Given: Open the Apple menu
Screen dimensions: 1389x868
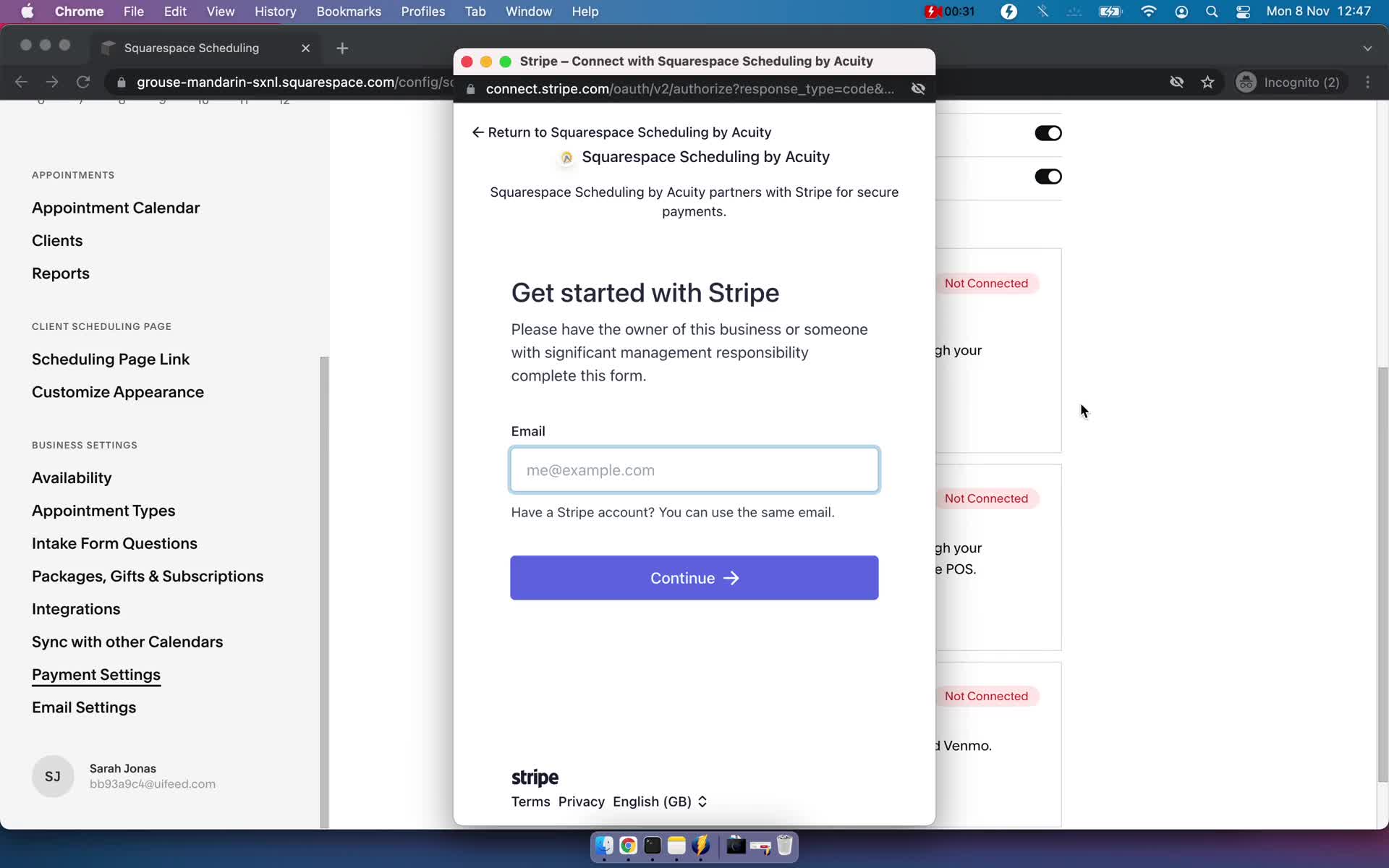Looking at the screenshot, I should (27, 12).
